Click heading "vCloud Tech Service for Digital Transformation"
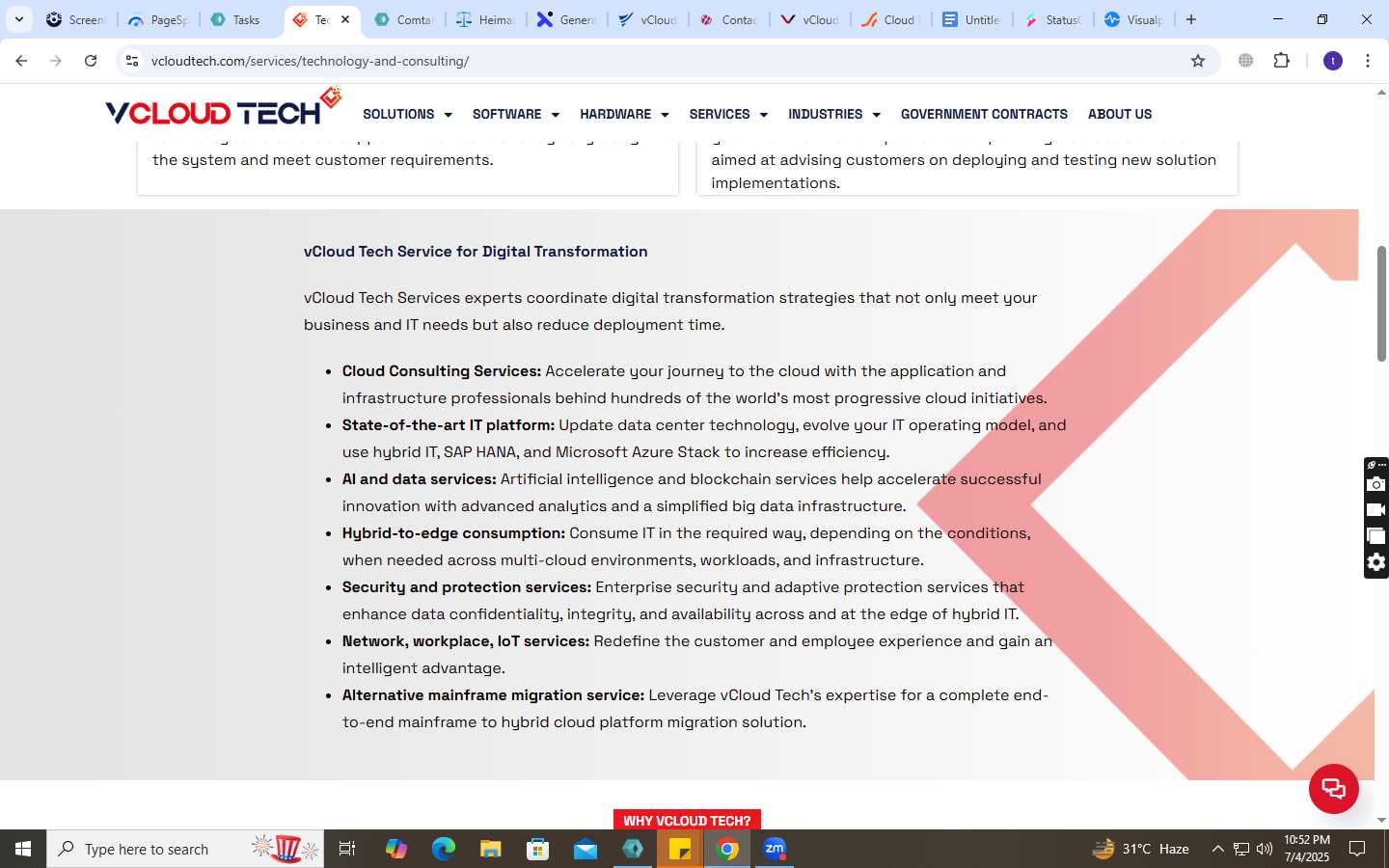This screenshot has height=868, width=1389. pyautogui.click(x=476, y=252)
